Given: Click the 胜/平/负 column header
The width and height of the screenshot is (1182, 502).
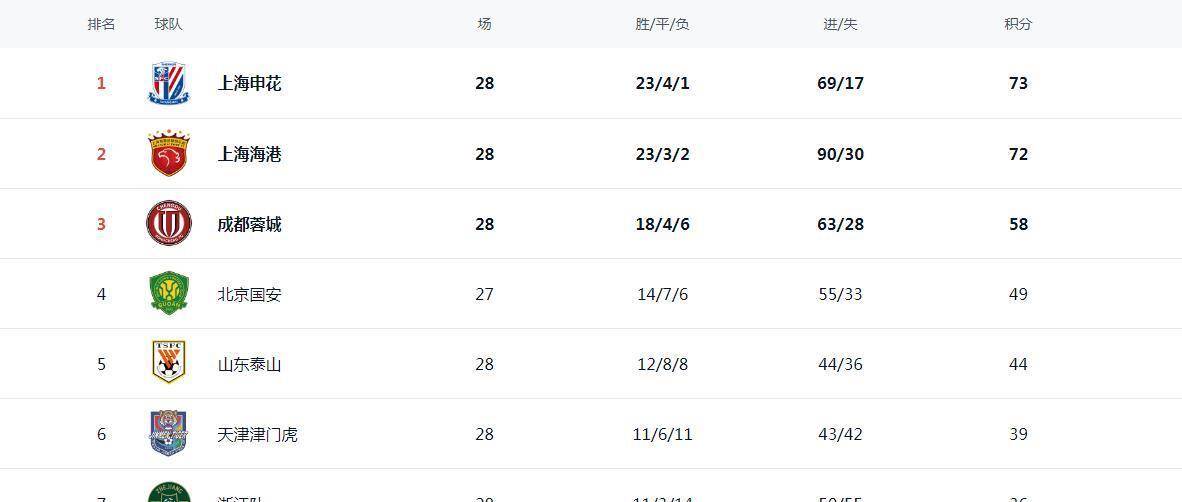Looking at the screenshot, I should click(x=663, y=24).
